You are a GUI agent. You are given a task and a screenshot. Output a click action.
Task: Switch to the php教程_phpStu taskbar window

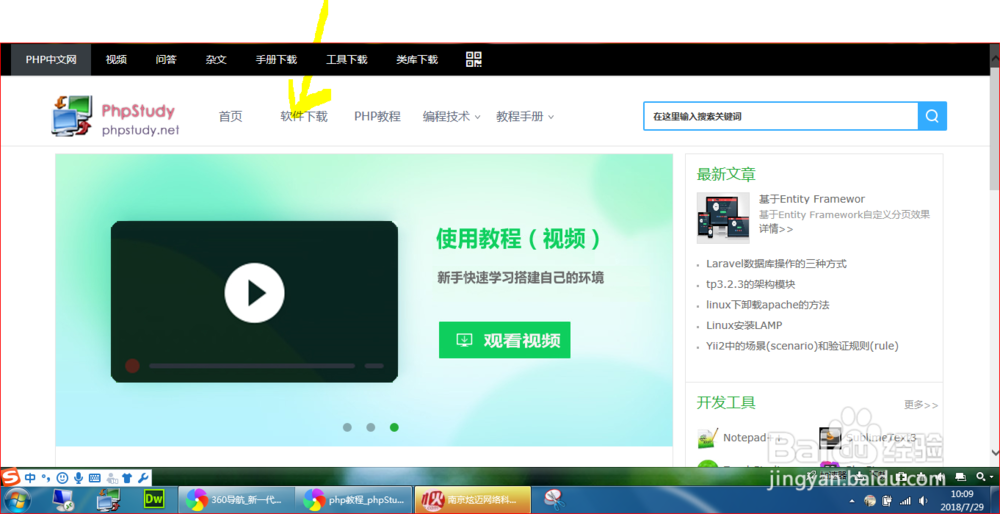355,500
